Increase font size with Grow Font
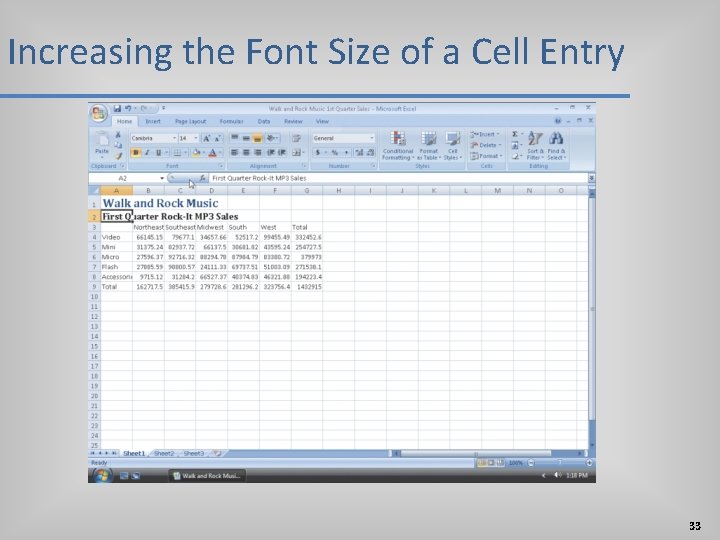This screenshot has height=540, width=720. pos(207,138)
